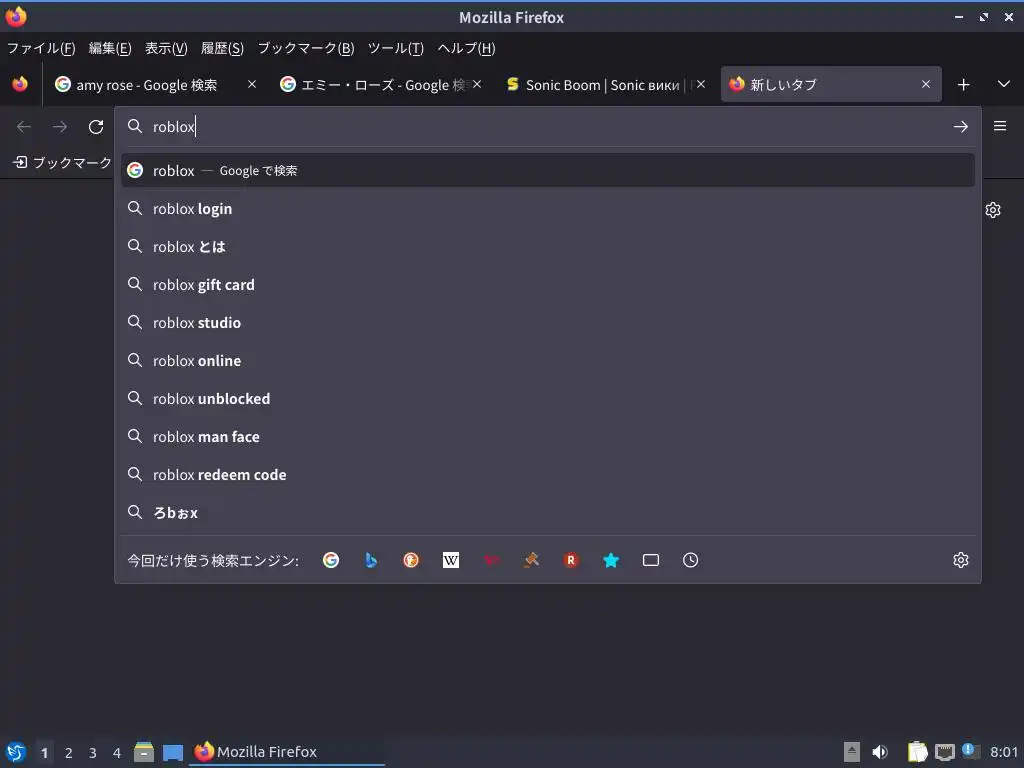Viewport: 1024px width, 768px height.
Task: Click the forward navigation arrow
Action: tap(60, 127)
